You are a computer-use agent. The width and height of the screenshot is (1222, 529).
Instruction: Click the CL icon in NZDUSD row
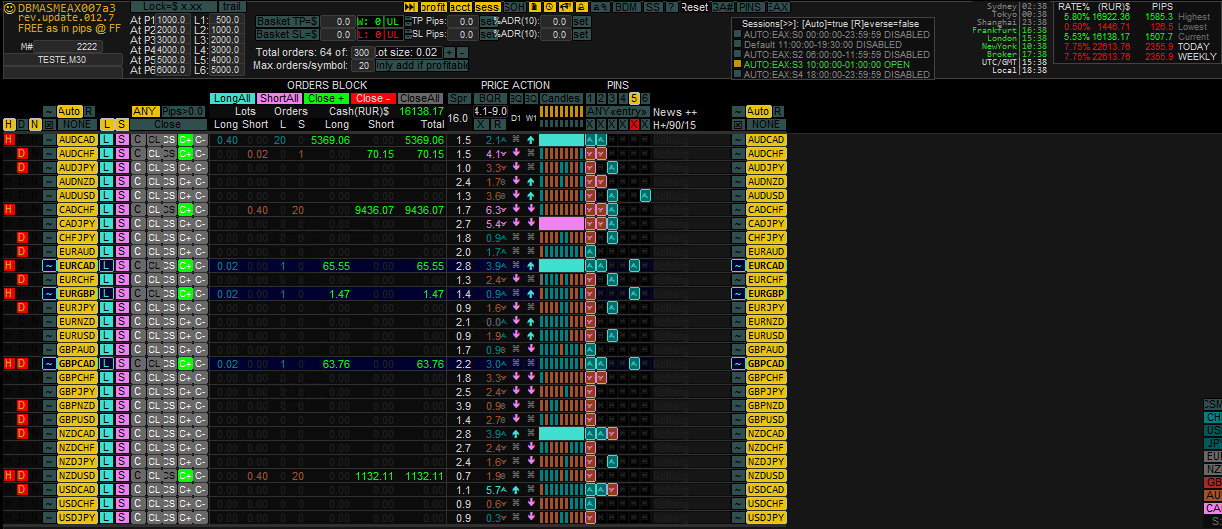(154, 476)
